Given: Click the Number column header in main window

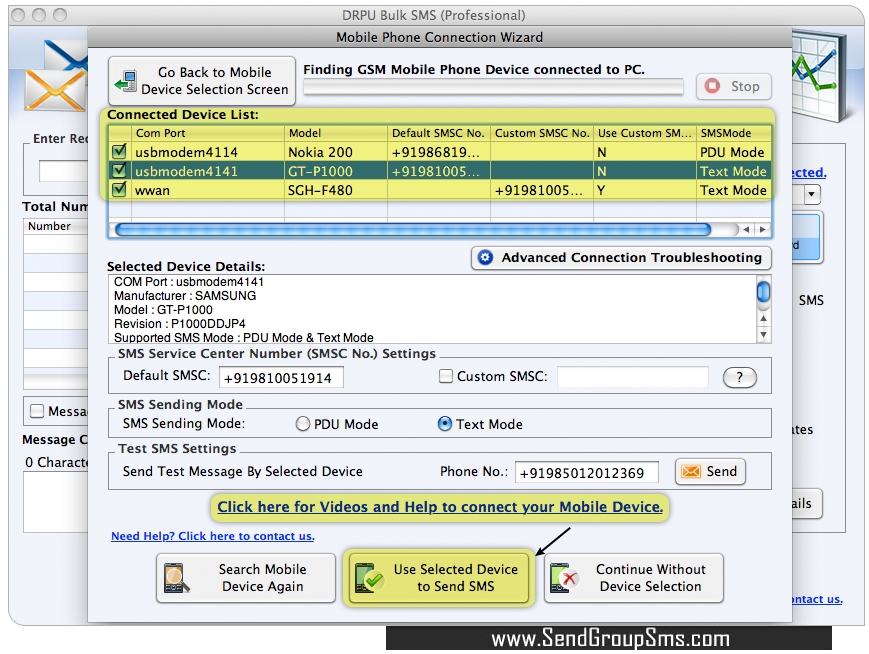Looking at the screenshot, I should click(x=55, y=226).
